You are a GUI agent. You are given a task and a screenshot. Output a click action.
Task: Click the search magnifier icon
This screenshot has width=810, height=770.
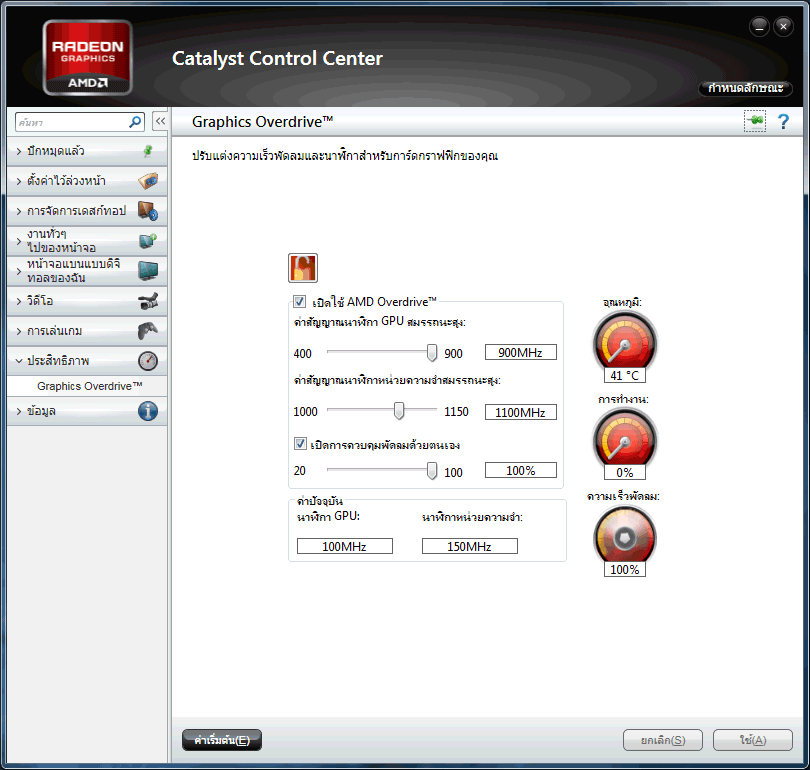pos(135,122)
